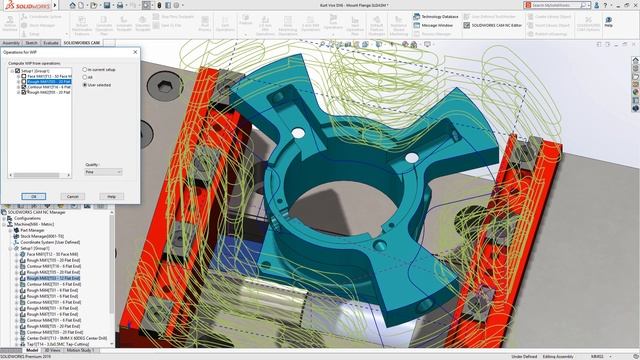Launch the SOLIDWORKS CAM NC Editor
Image resolution: width=640 pixels, height=360 pixels.
pyautogui.click(x=493, y=25)
